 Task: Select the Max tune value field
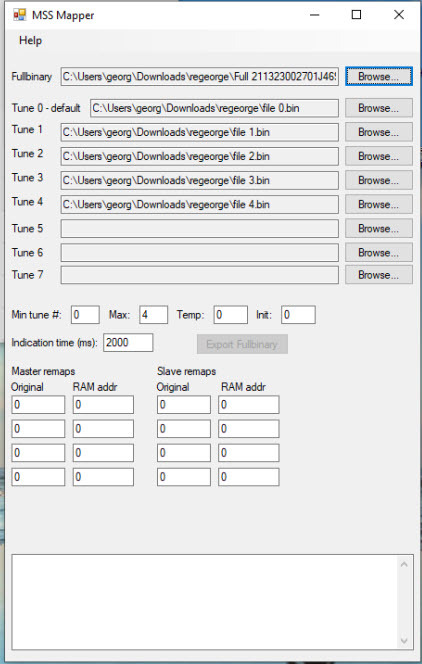153,315
